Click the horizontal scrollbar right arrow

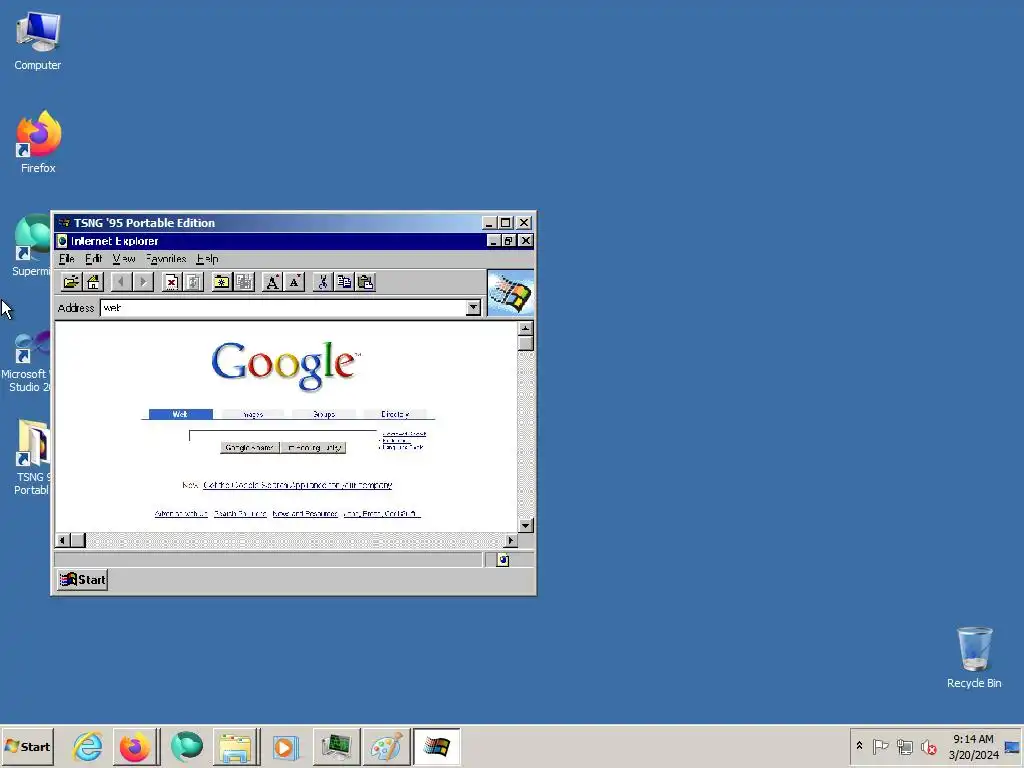[x=511, y=541]
